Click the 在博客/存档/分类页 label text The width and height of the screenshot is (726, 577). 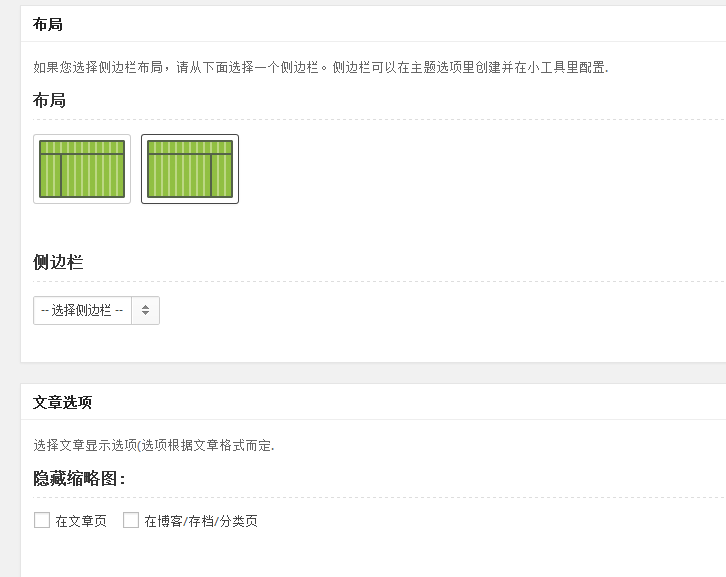(x=201, y=521)
